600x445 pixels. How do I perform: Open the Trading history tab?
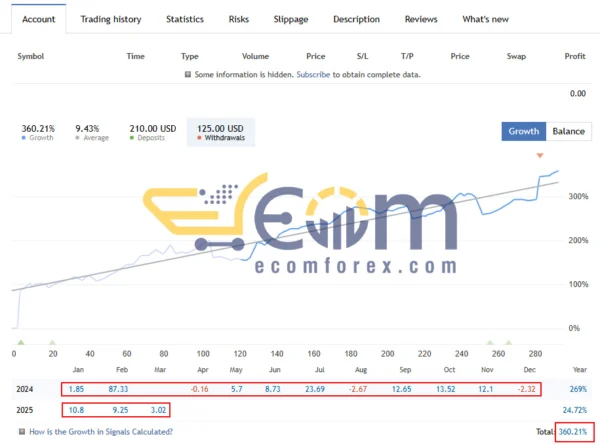pos(111,19)
